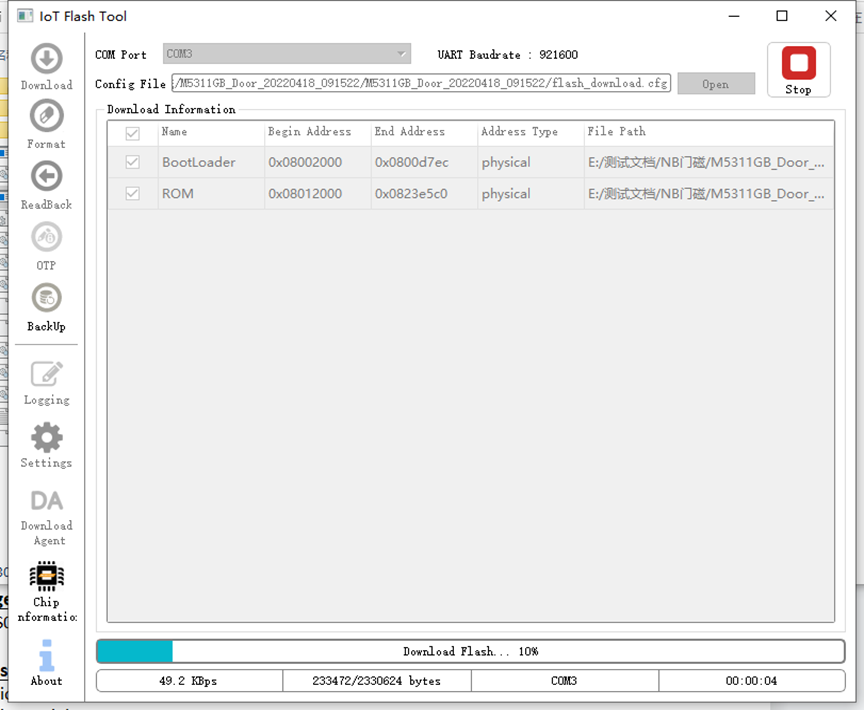Select the OTP tool icon
The height and width of the screenshot is (710, 864).
[x=46, y=237]
